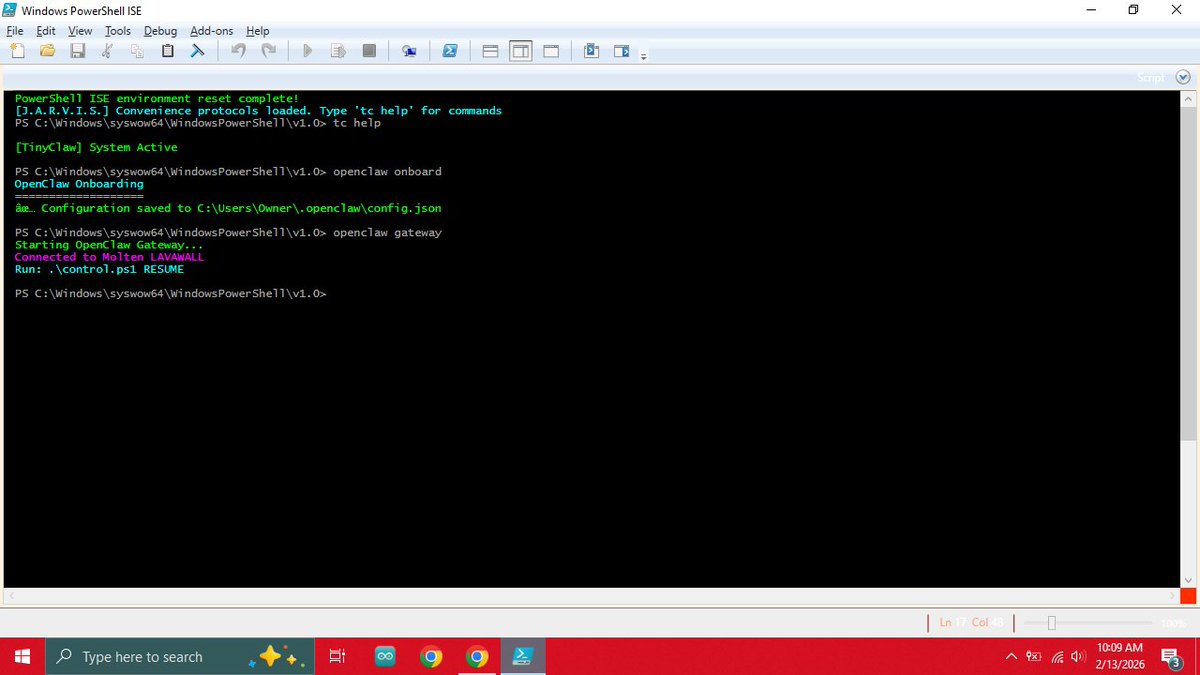1200x675 pixels.
Task: Create a new script with New Script icon
Action: (x=17, y=50)
